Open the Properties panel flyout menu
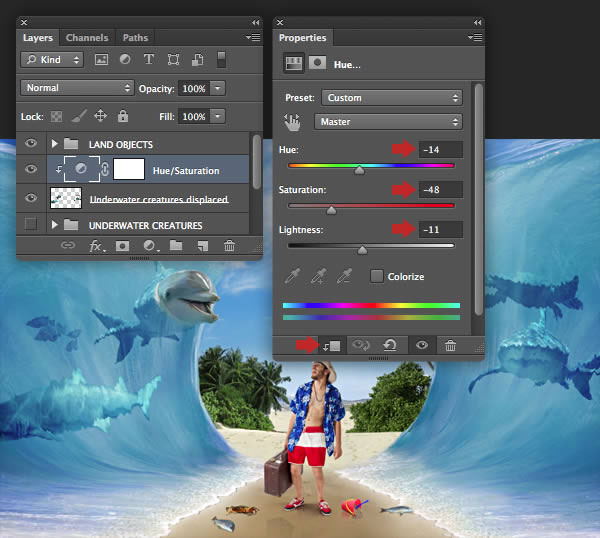Viewport: 600px width, 538px height. coord(475,37)
